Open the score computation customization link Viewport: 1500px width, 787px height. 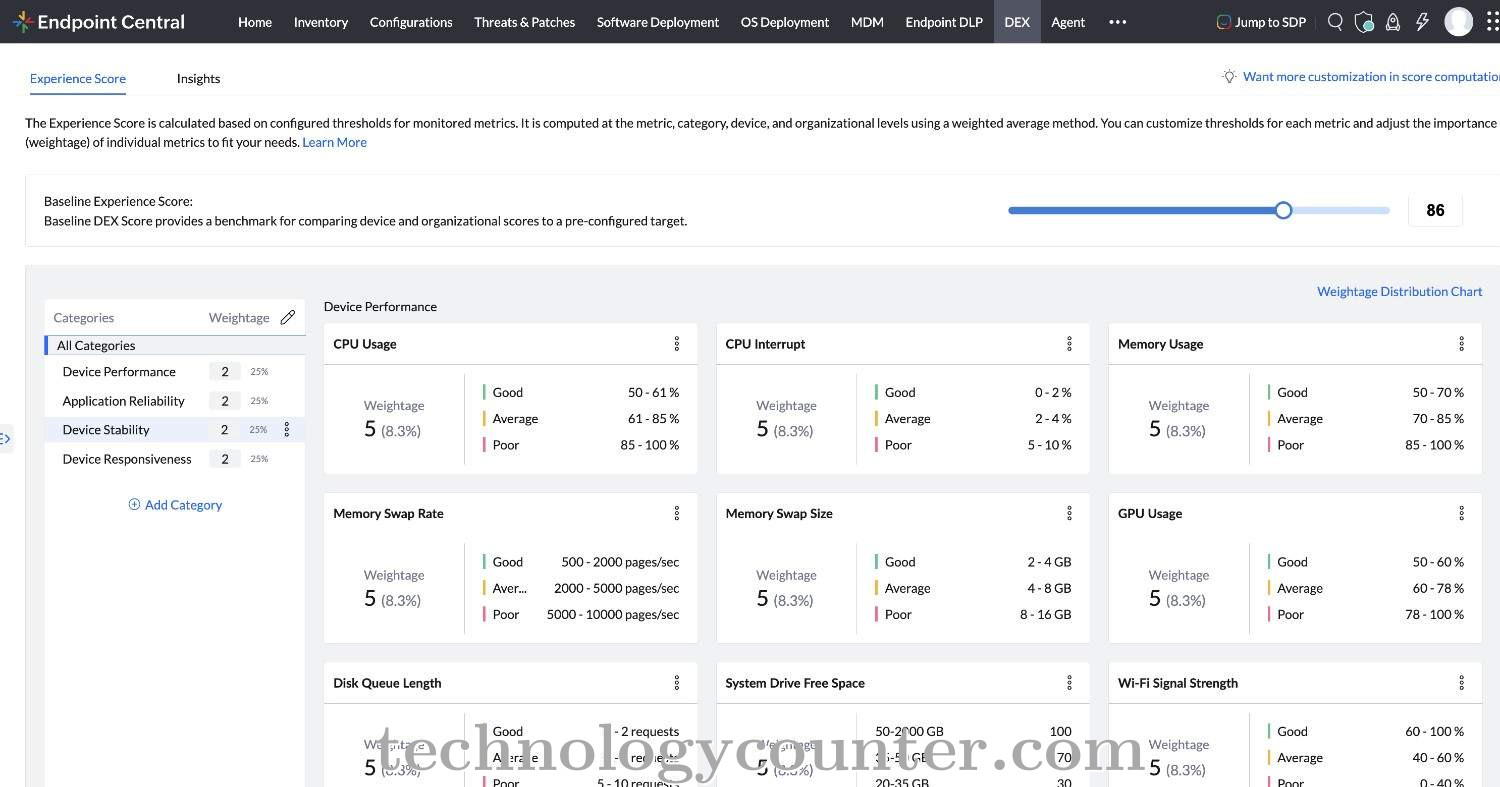tap(1371, 76)
